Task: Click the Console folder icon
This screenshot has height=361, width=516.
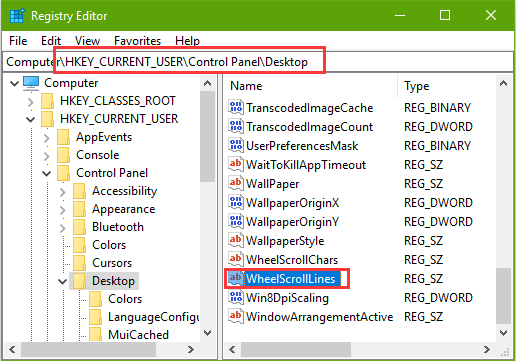Action: pos(63,155)
